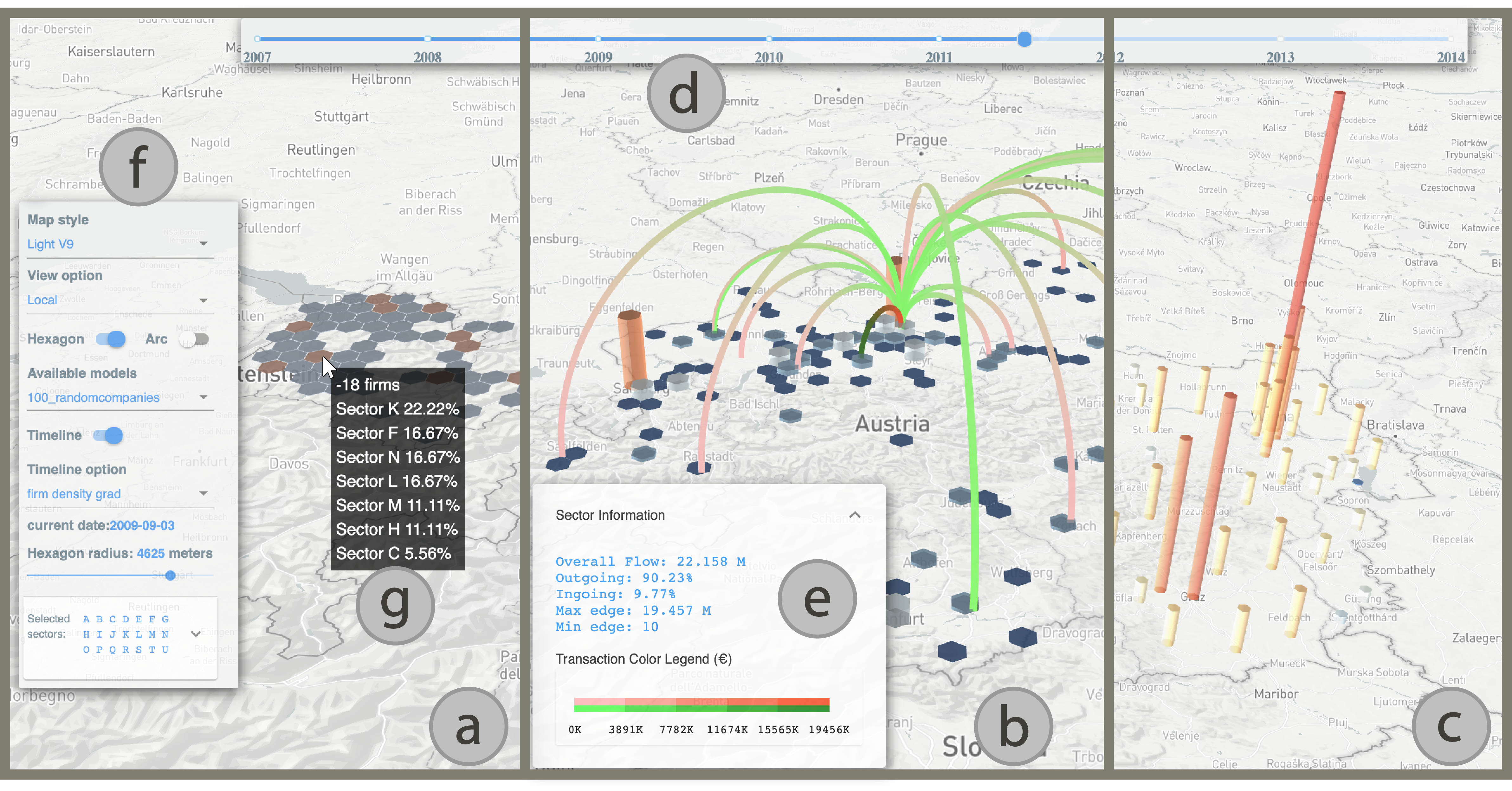This screenshot has width=1512, height=791.
Task: Click the darkest red legend color segment
Action: [803, 701]
